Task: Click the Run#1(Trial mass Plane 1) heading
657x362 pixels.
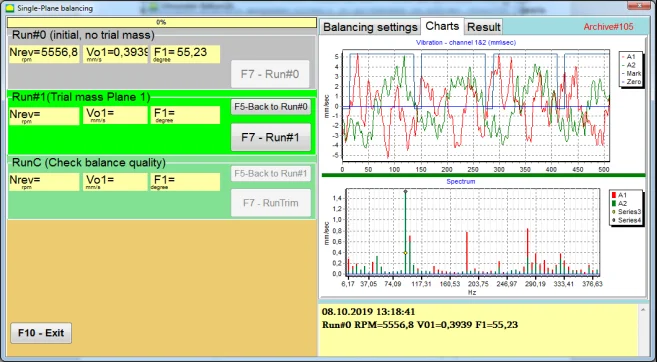Action: coord(81,97)
